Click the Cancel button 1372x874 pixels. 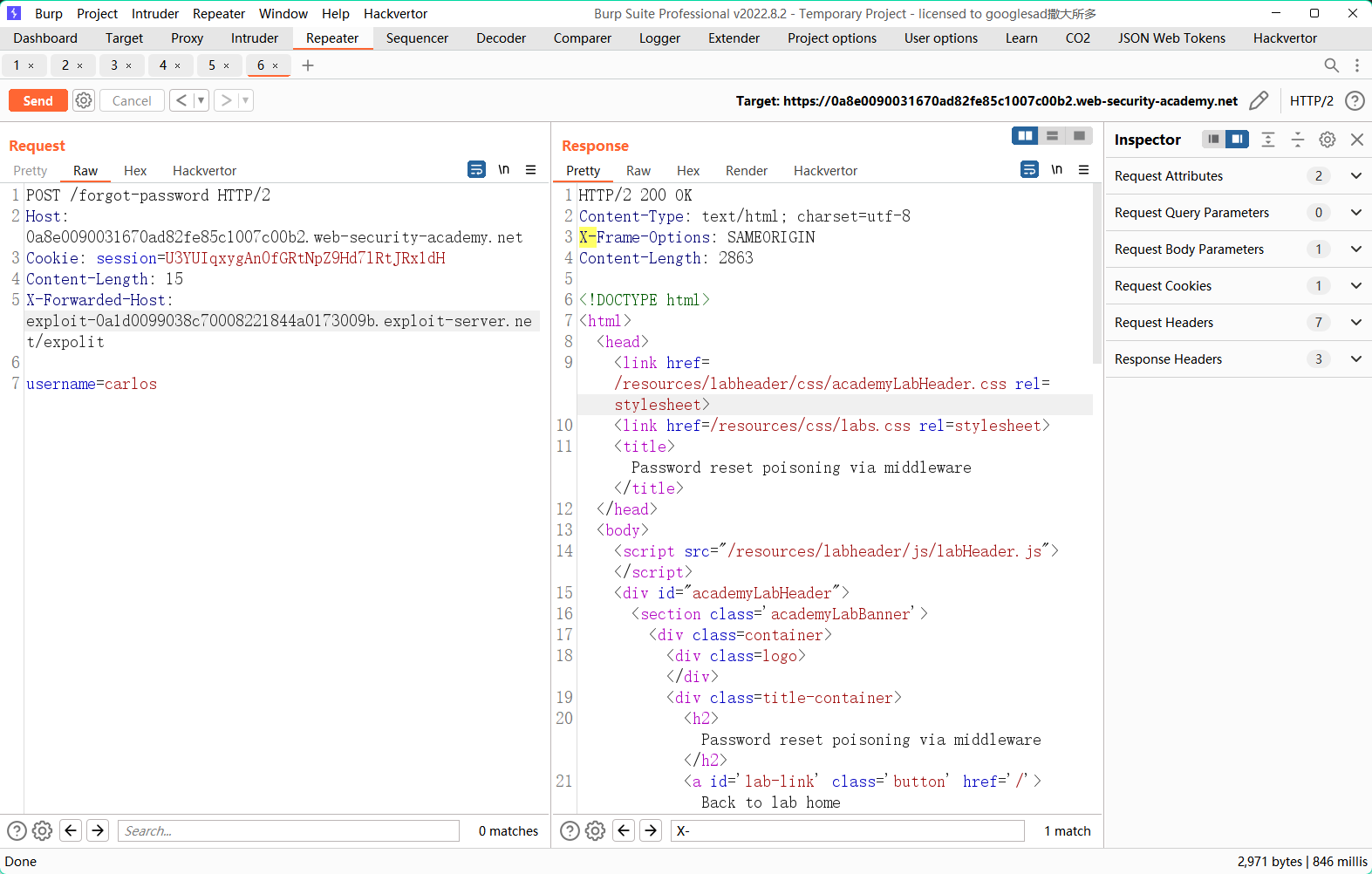[132, 100]
